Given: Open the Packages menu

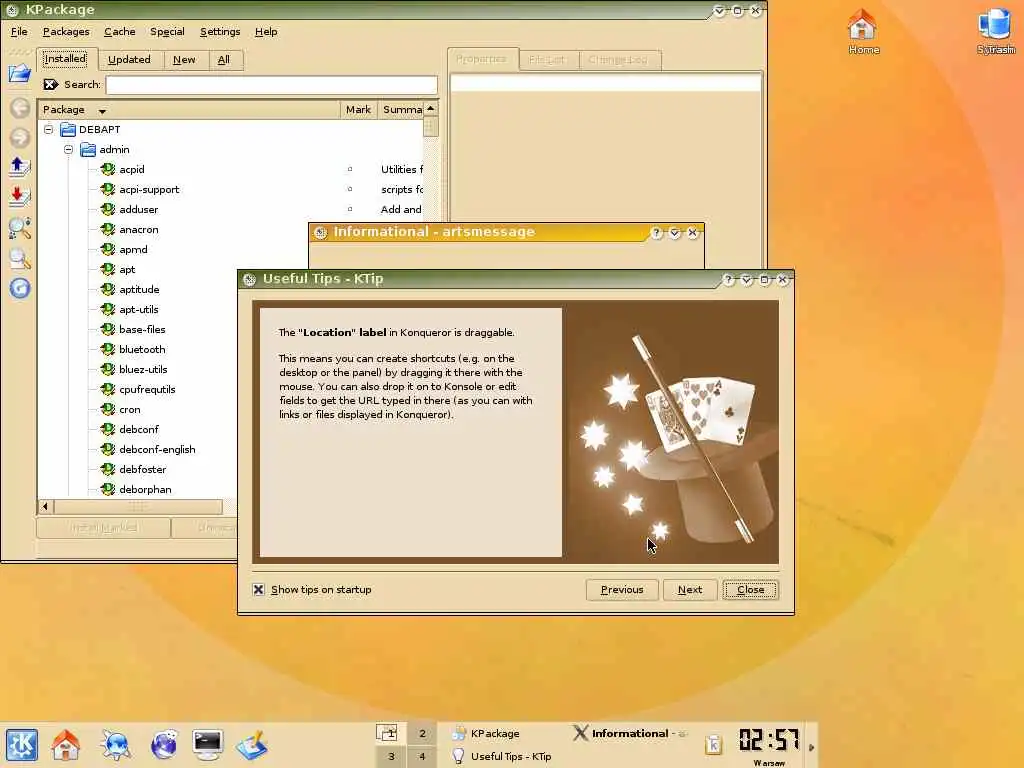Looking at the screenshot, I should click(x=66, y=31).
